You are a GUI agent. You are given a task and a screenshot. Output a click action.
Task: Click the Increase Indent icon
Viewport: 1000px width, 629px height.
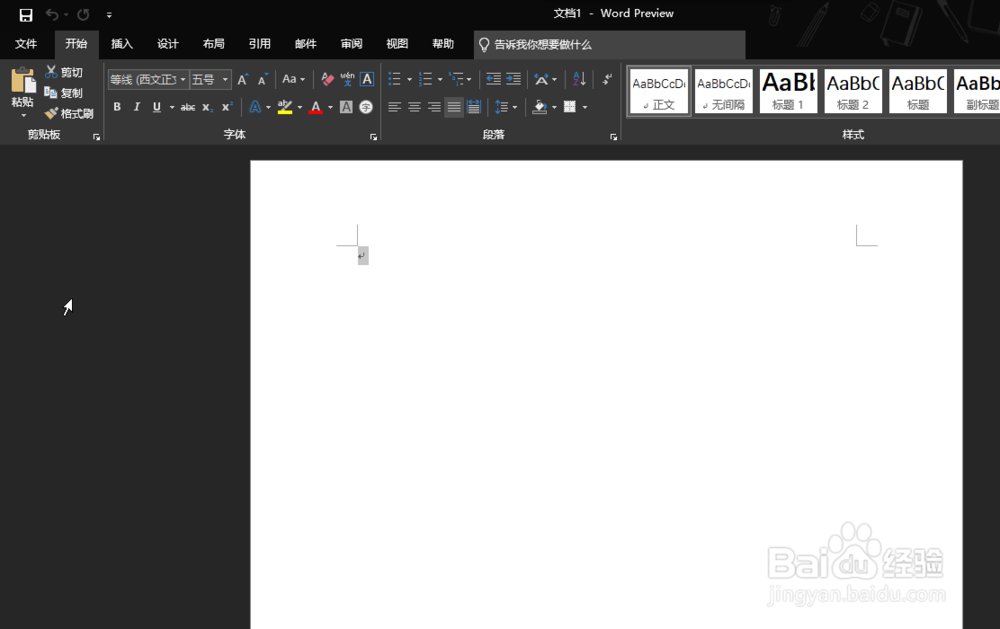513,79
